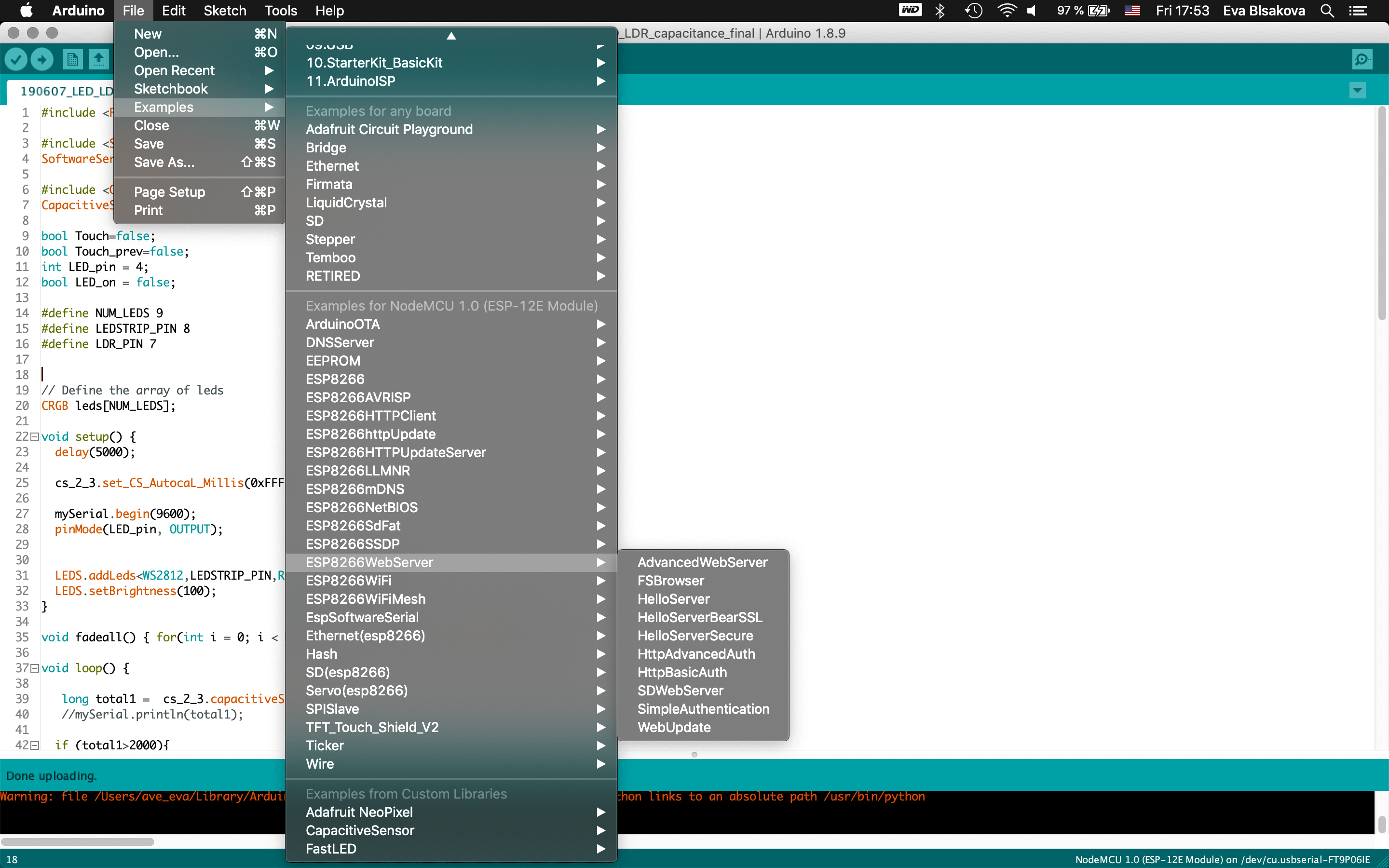Collapse the loop() function fold marker
This screenshot has width=1389, height=868.
click(35, 668)
